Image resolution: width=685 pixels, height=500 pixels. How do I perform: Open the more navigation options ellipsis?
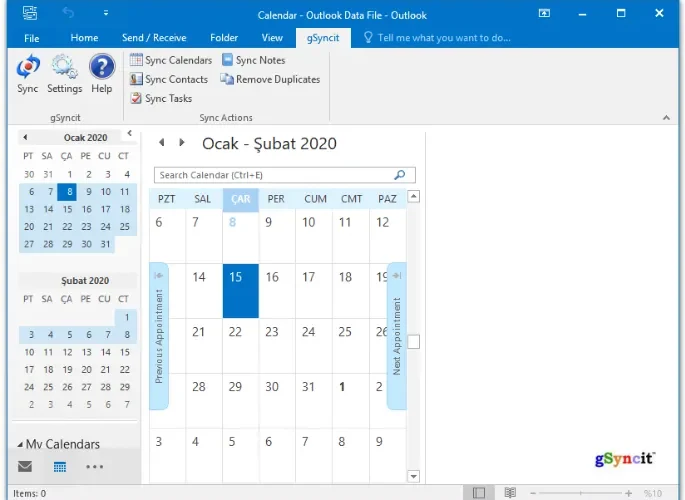click(x=94, y=467)
